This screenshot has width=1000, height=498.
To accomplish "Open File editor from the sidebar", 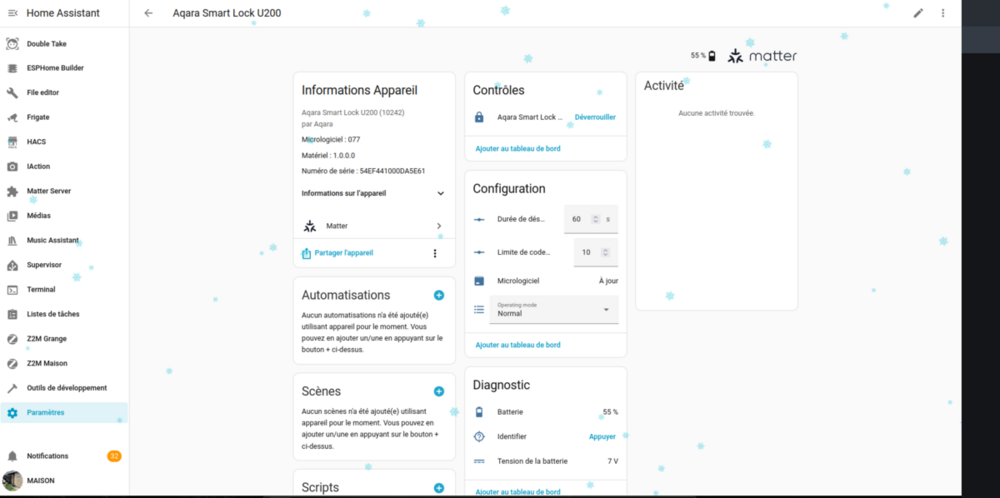I will (x=64, y=92).
